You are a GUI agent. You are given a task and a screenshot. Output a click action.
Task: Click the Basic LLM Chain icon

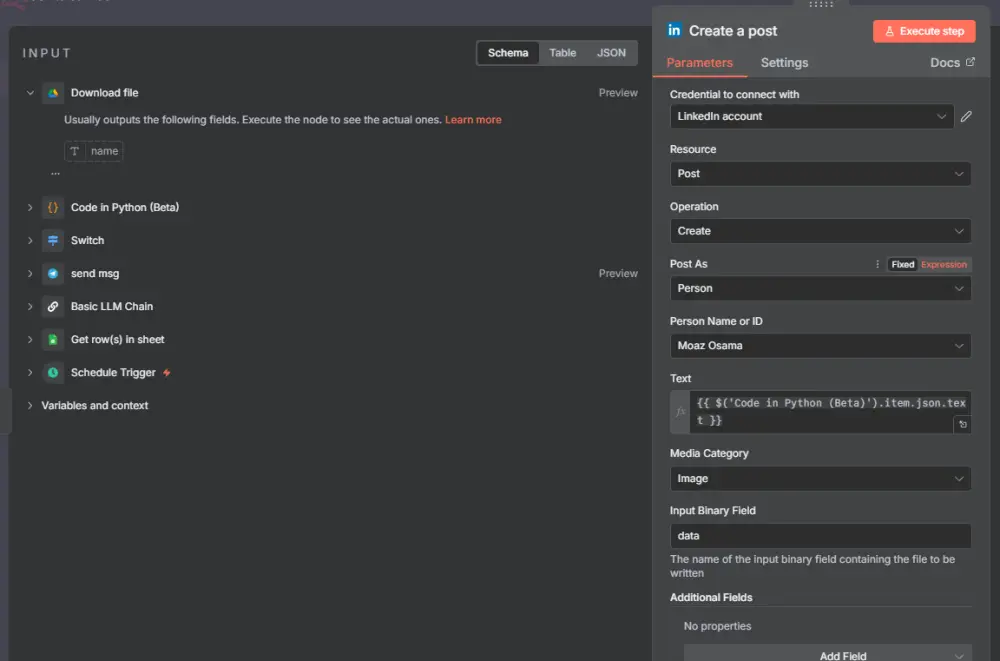point(53,307)
